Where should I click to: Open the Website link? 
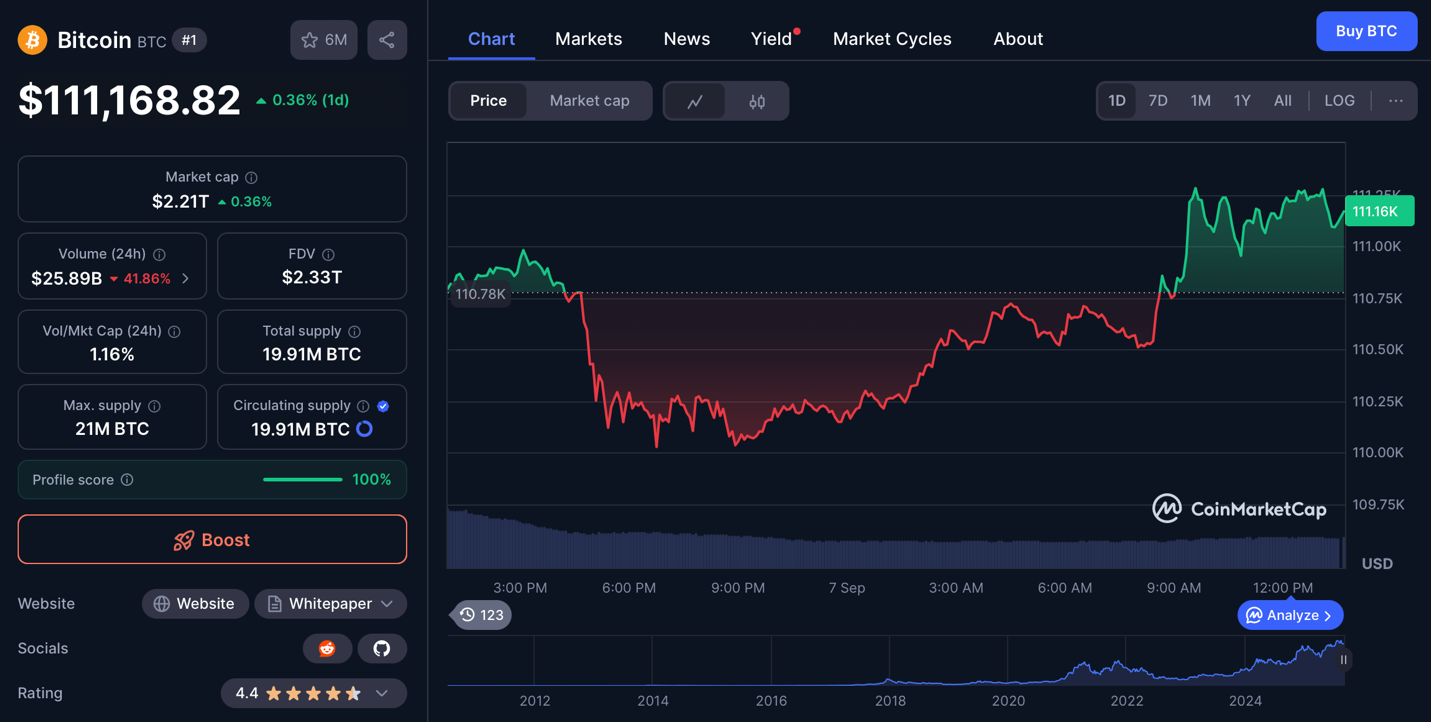click(x=195, y=604)
